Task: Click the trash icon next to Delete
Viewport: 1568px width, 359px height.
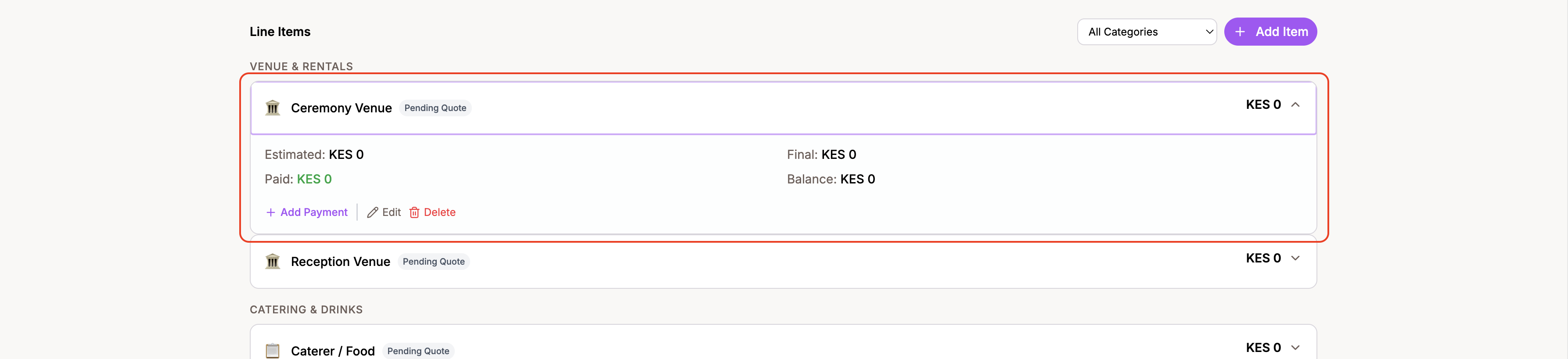Action: click(414, 212)
